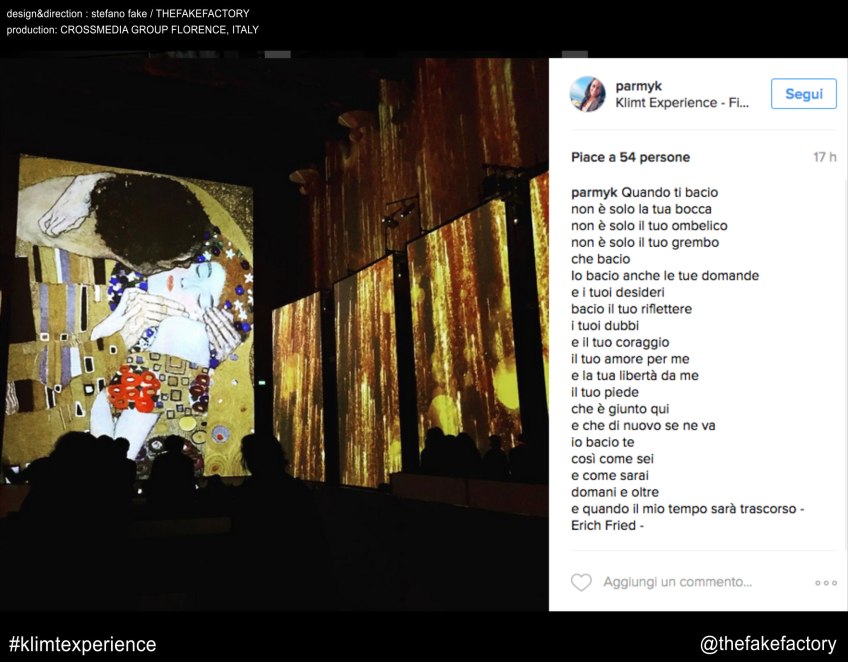Viewport: 848px width, 662px height.
Task: Click the projected Kiss painting in photo
Action: pos(129,316)
